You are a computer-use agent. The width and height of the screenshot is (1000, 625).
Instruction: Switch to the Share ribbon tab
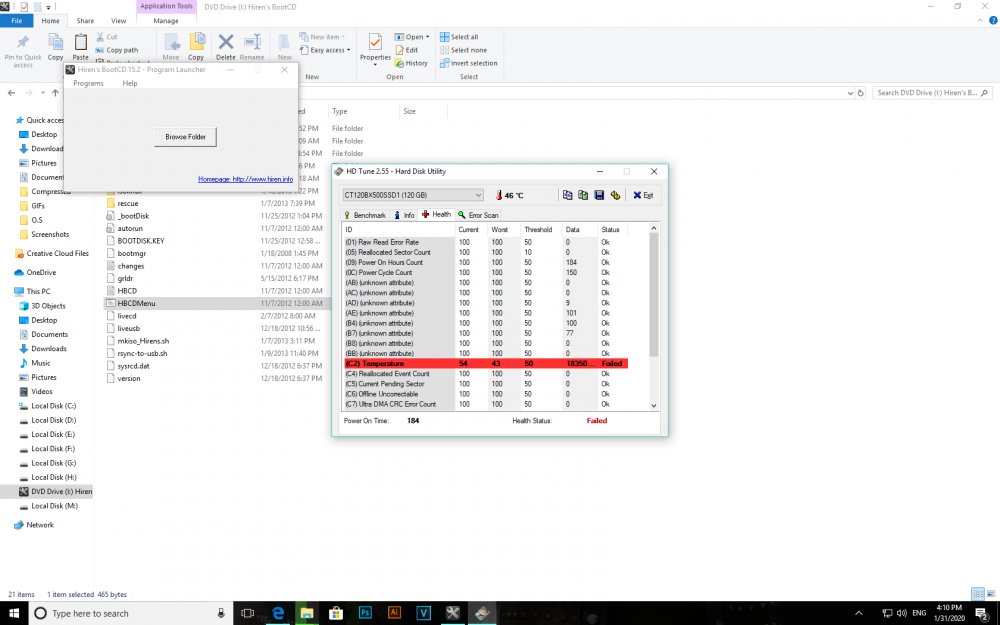coord(85,21)
